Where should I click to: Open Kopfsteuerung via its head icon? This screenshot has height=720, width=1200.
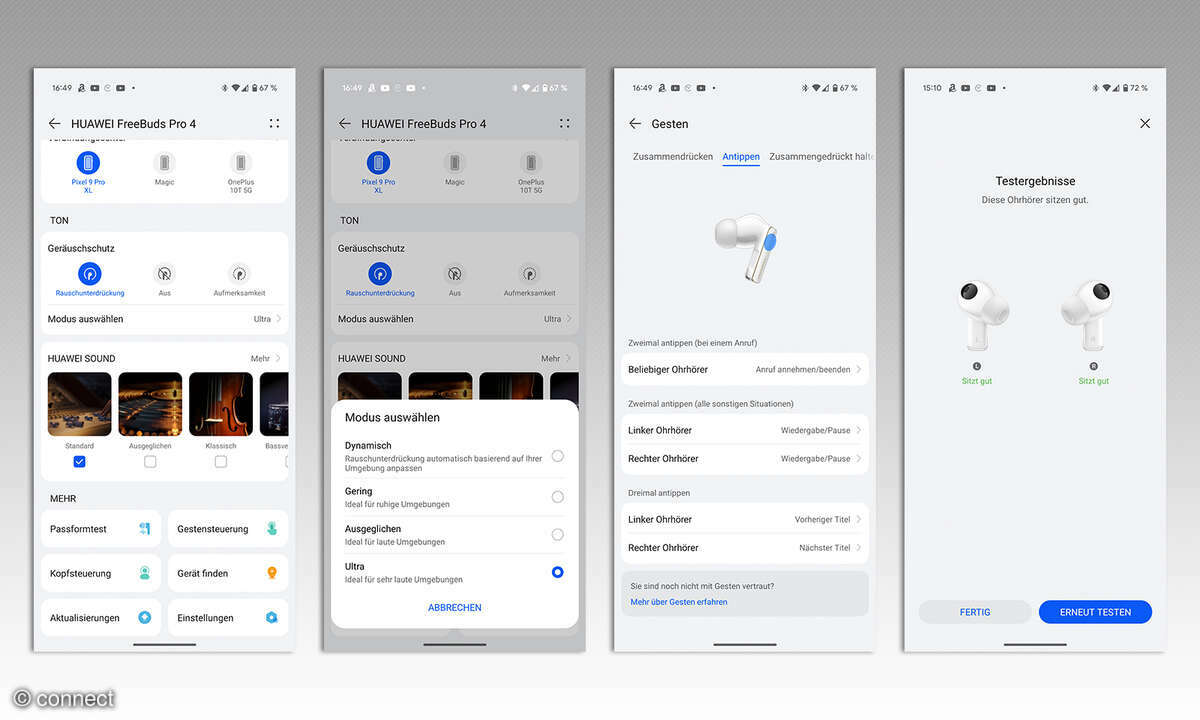144,573
